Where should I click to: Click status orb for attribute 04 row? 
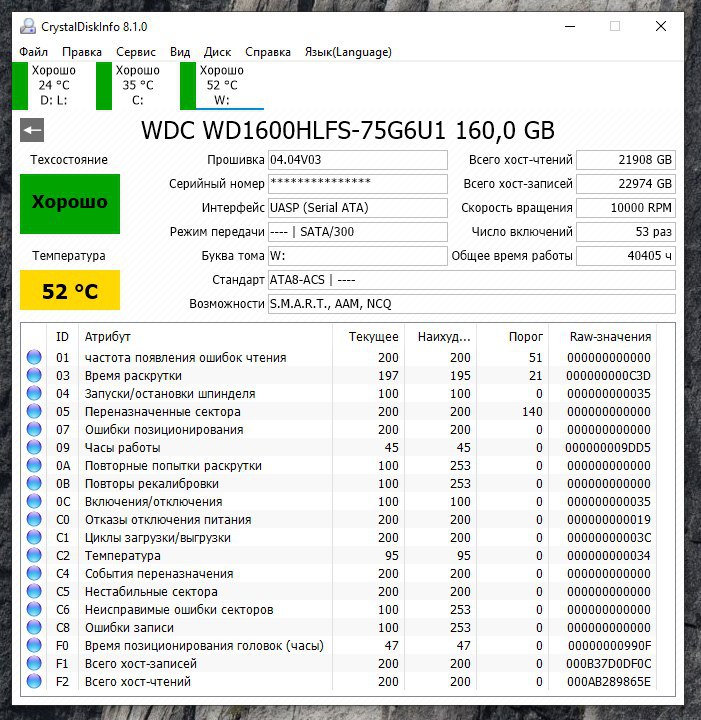pyautogui.click(x=34, y=393)
